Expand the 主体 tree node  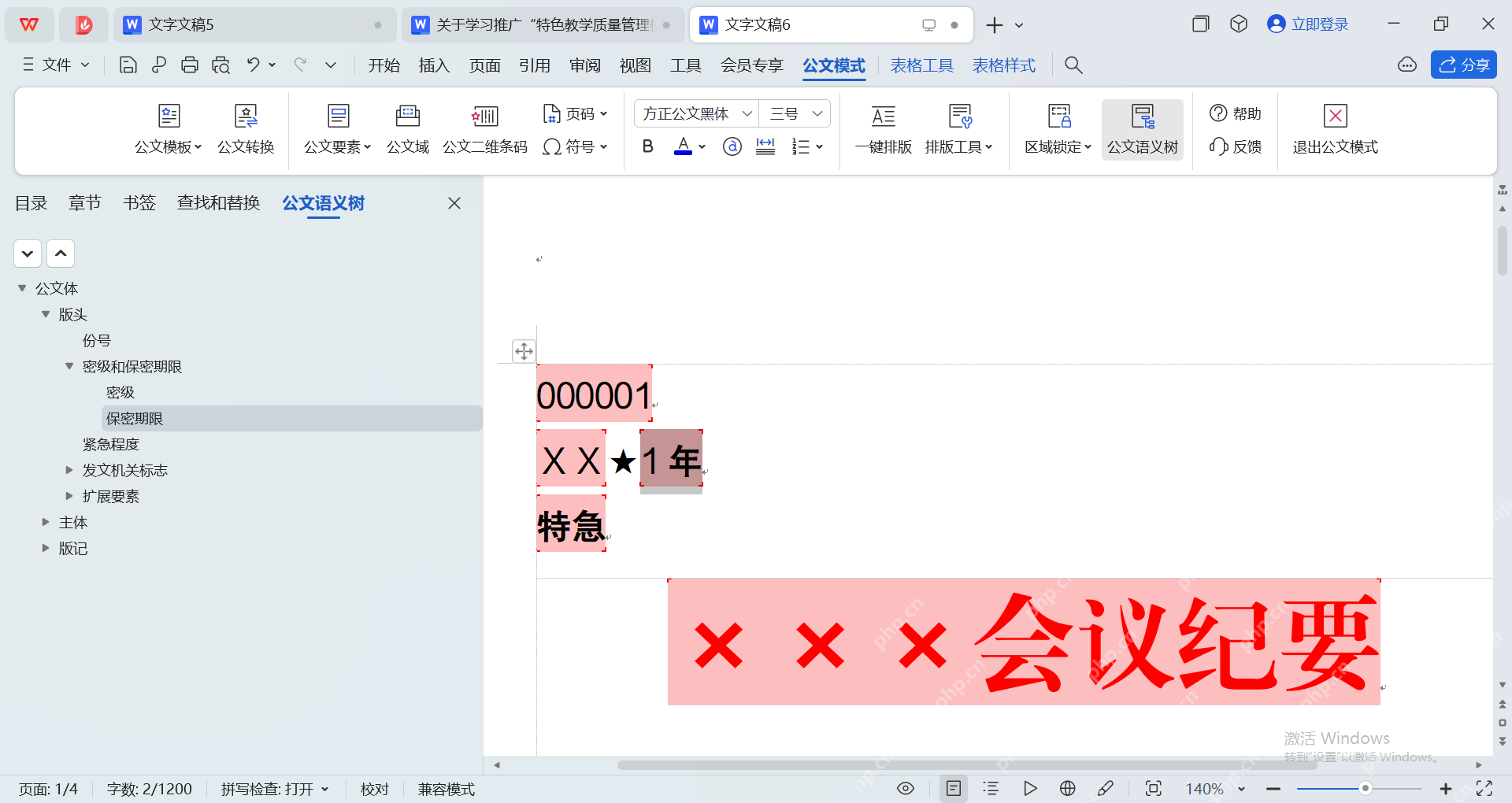click(x=46, y=522)
